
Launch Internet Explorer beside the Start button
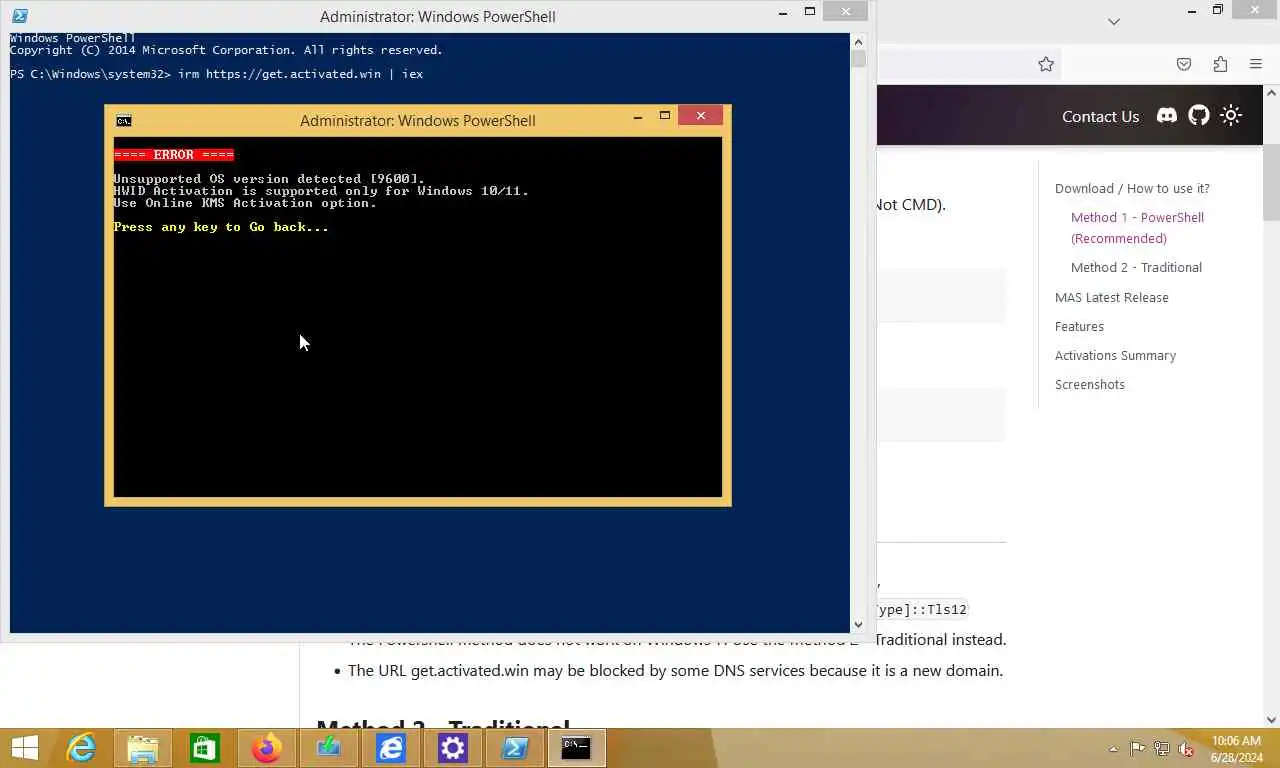click(81, 748)
